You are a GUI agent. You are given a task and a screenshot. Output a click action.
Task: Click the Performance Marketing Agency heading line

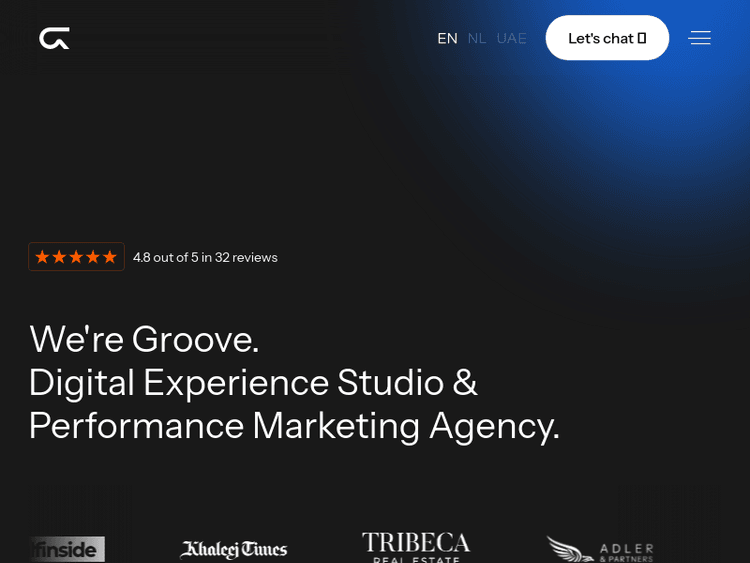click(294, 426)
